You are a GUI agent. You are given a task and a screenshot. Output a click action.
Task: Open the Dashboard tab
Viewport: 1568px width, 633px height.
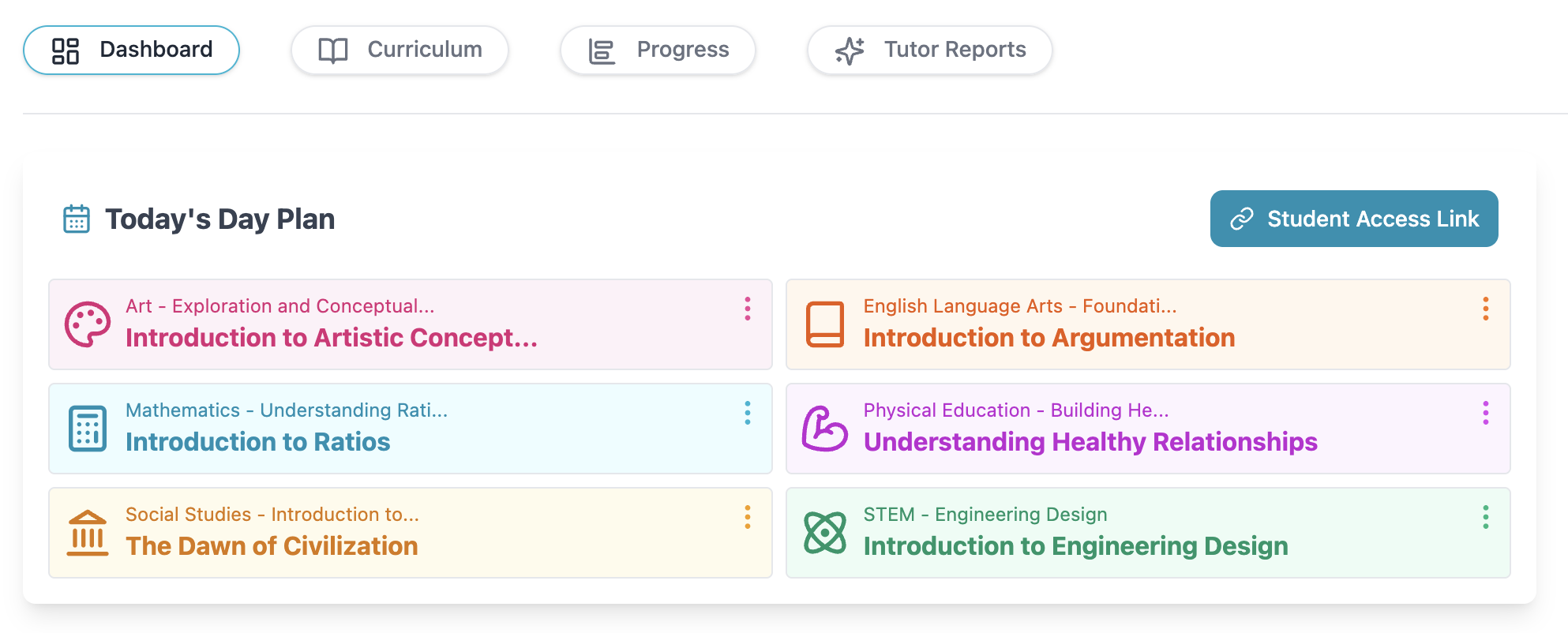(x=131, y=50)
